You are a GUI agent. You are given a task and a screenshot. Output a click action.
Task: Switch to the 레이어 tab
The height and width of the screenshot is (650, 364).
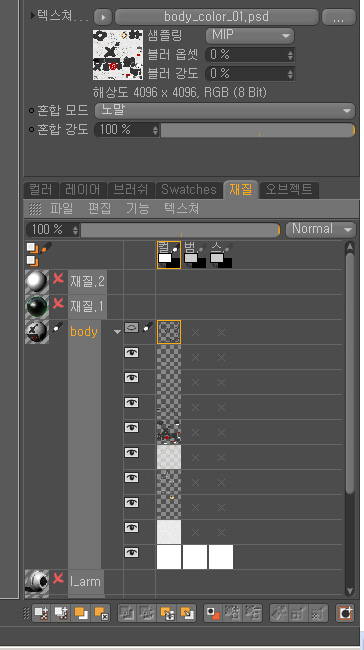(x=83, y=190)
